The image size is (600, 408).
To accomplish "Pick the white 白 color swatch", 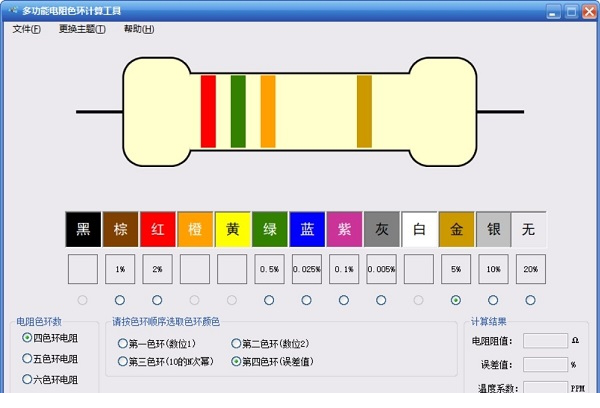I will (x=419, y=229).
